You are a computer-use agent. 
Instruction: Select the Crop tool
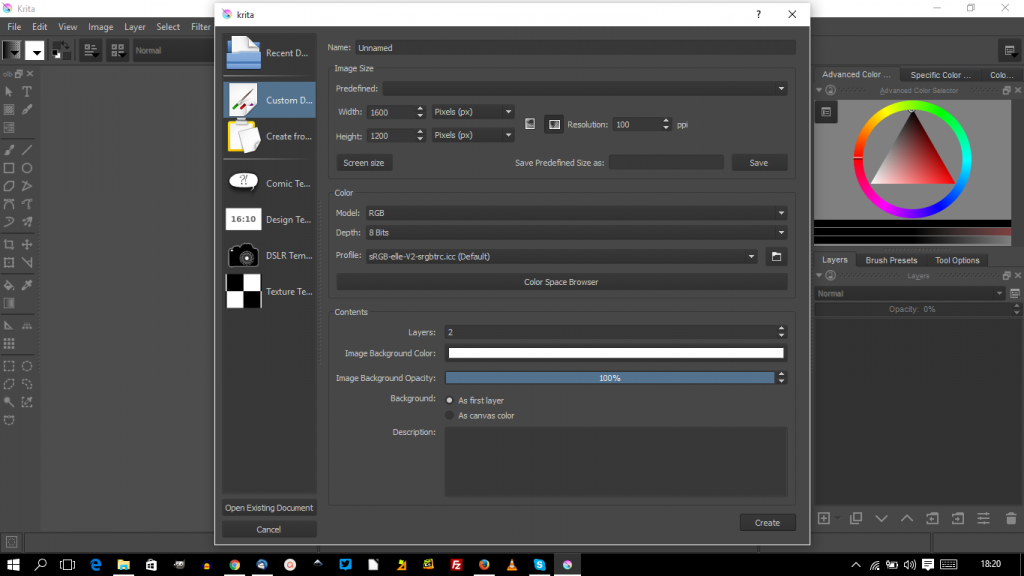pos(9,245)
